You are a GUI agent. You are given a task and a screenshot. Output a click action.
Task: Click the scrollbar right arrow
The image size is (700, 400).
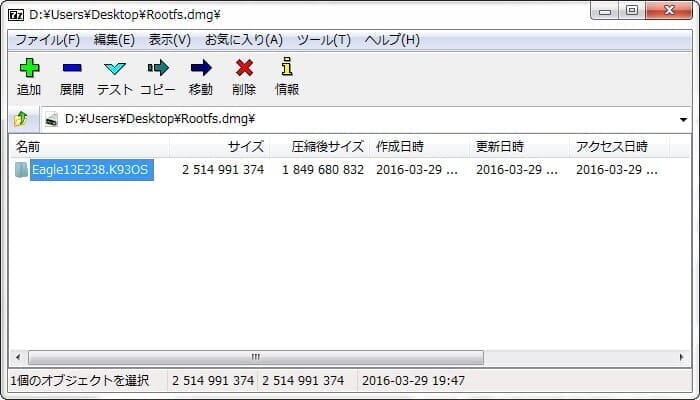(x=681, y=357)
